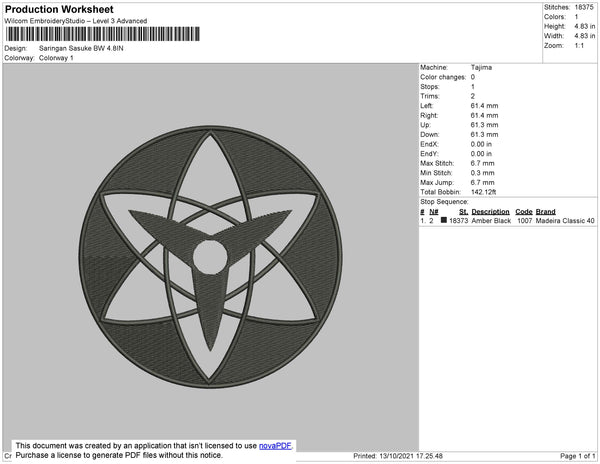Select the 'Colorway 1' value
Viewport: 600px width, 464px height.
pos(56,58)
